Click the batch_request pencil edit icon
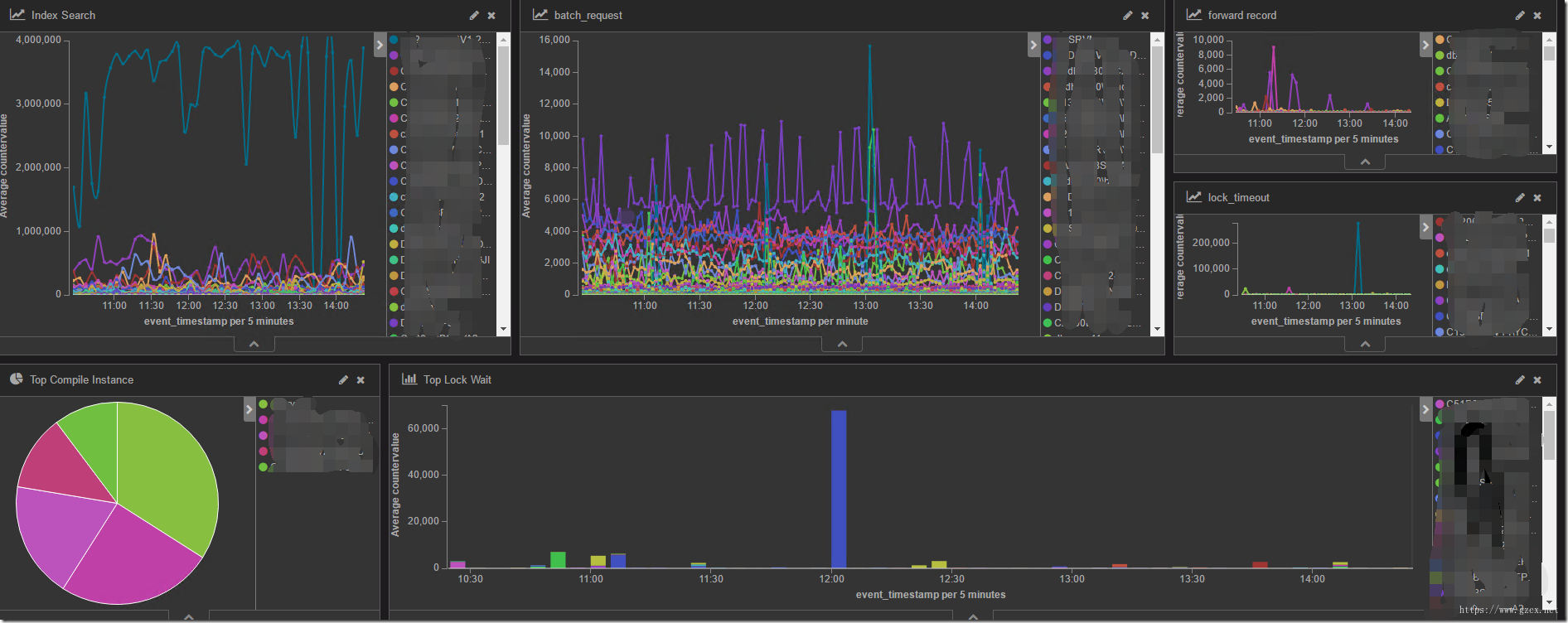Viewport: 1568px width, 623px height. click(x=1127, y=16)
